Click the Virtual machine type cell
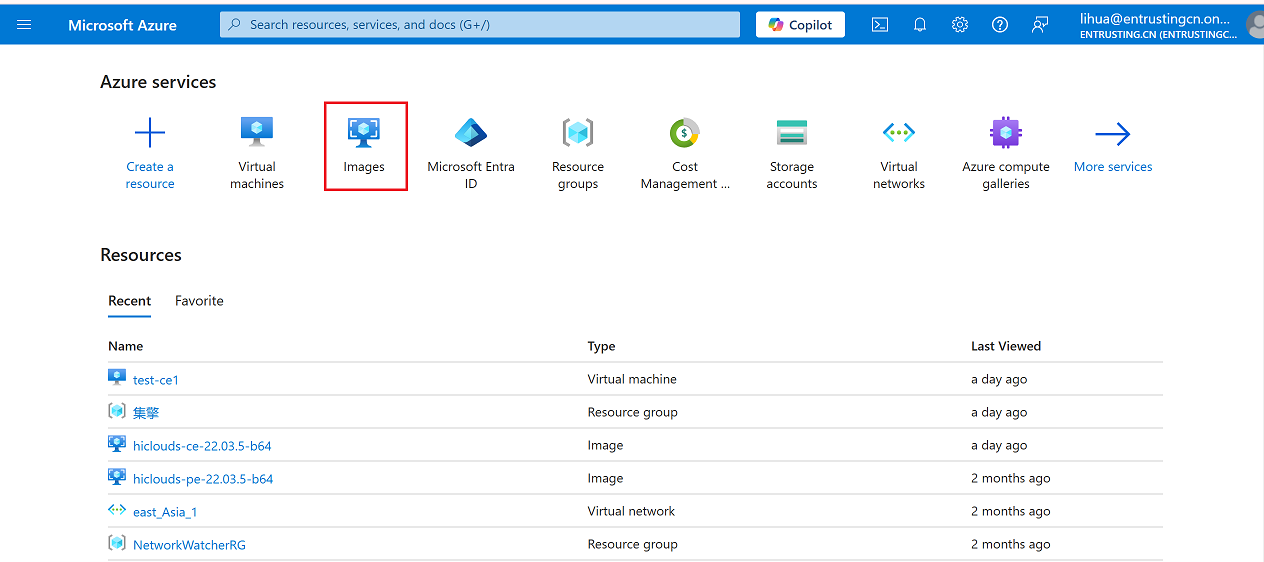The height and width of the screenshot is (562, 1264). 632,379
